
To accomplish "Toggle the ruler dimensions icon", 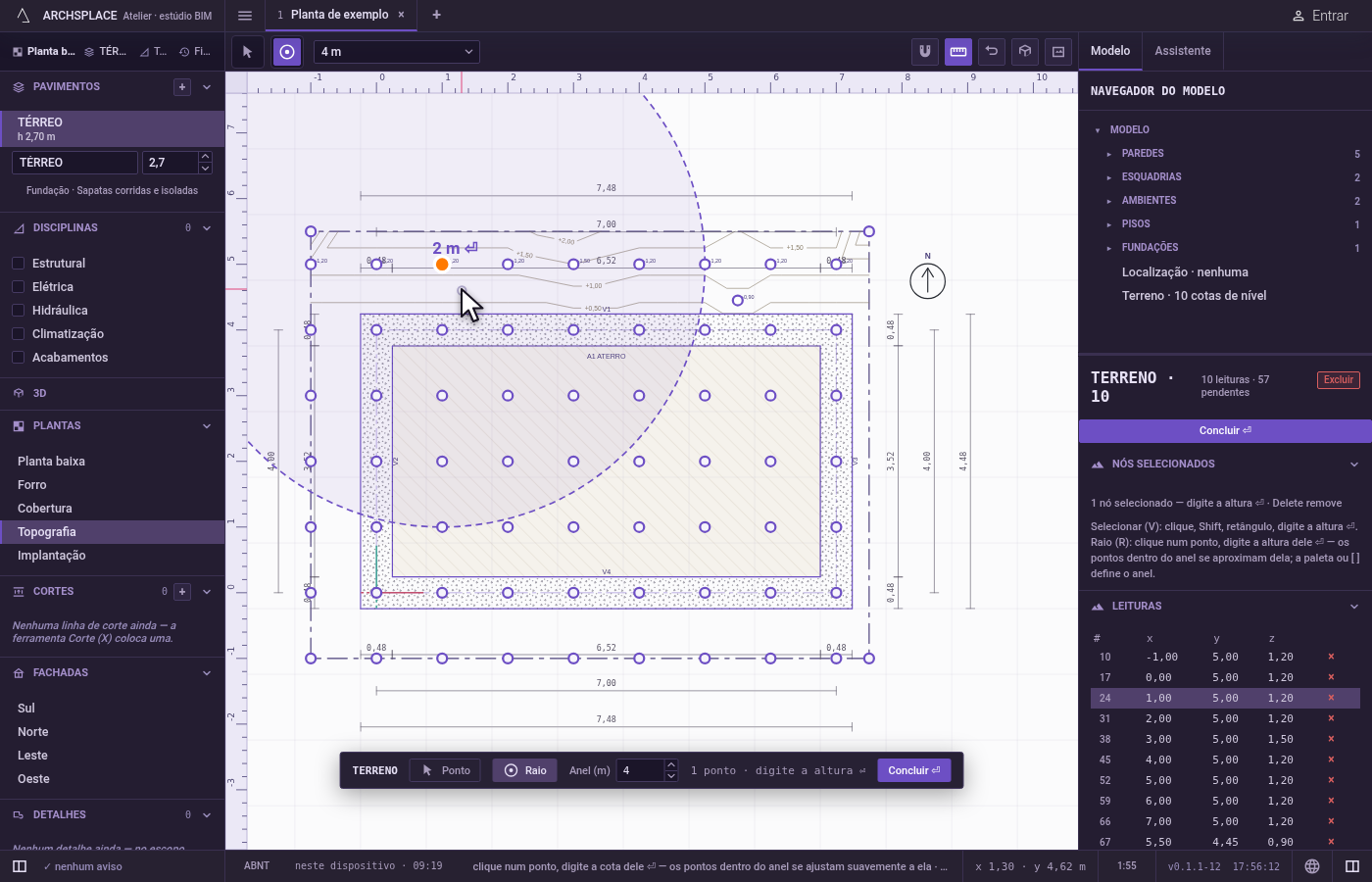I will tap(958, 52).
